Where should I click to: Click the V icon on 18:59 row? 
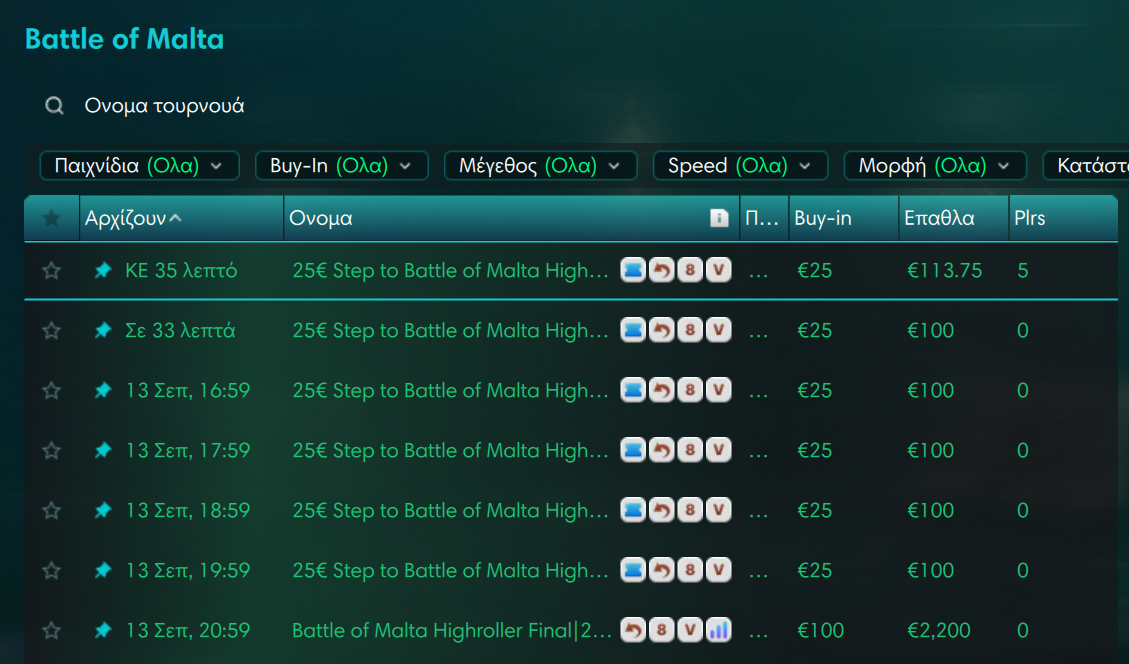click(x=718, y=510)
